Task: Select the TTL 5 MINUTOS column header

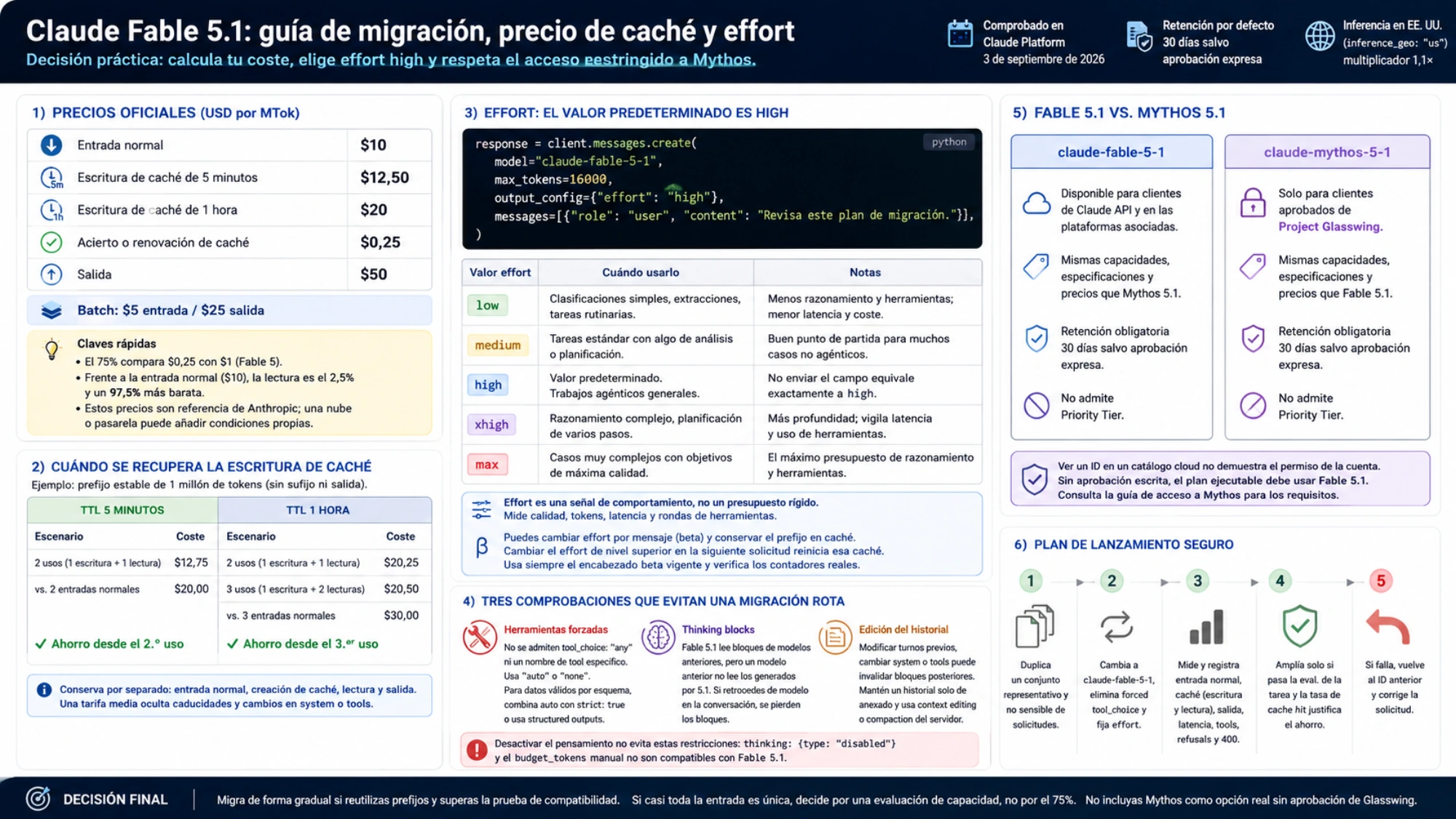Action: pyautogui.click(x=122, y=510)
